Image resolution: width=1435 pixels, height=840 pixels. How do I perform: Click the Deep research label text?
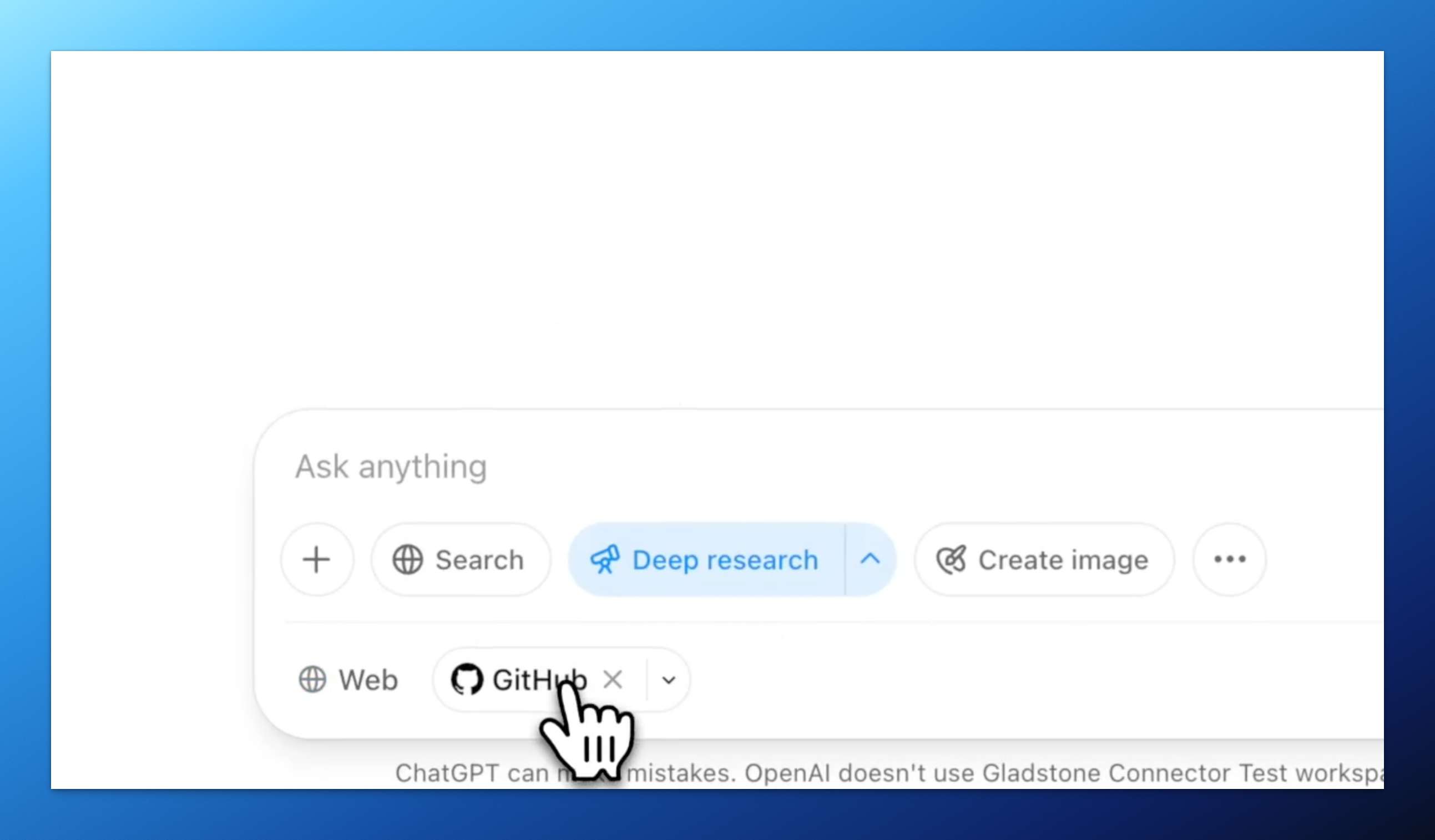pos(725,560)
